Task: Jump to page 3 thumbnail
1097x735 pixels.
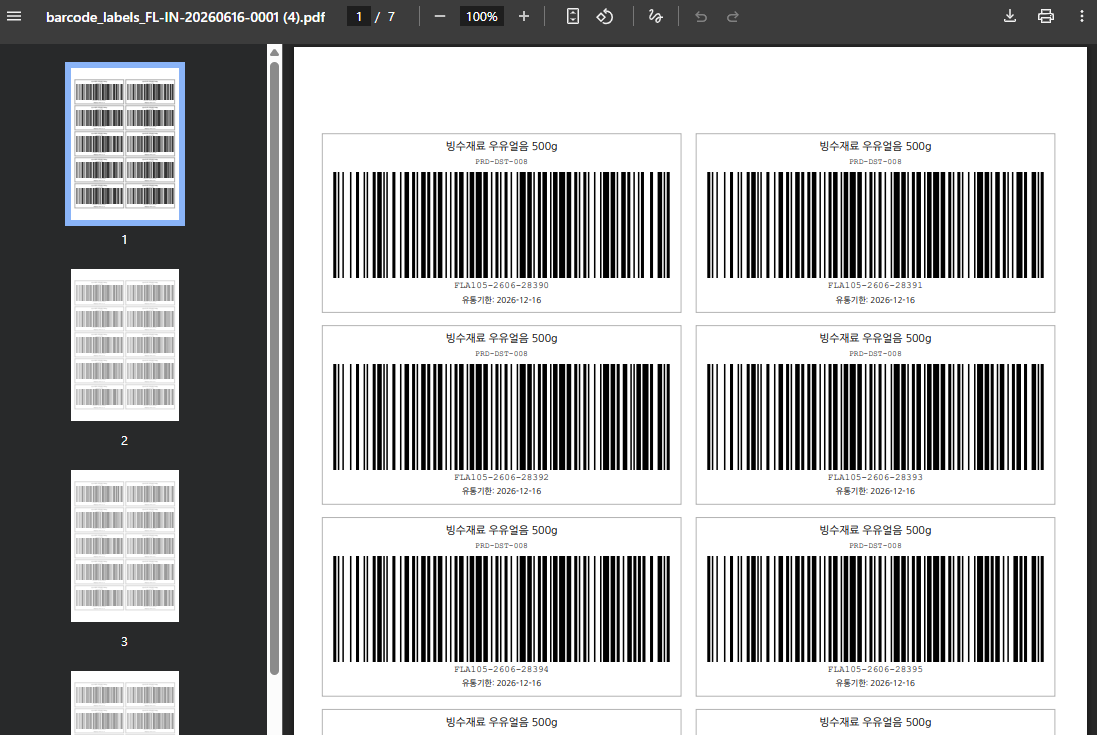Action: (x=125, y=545)
